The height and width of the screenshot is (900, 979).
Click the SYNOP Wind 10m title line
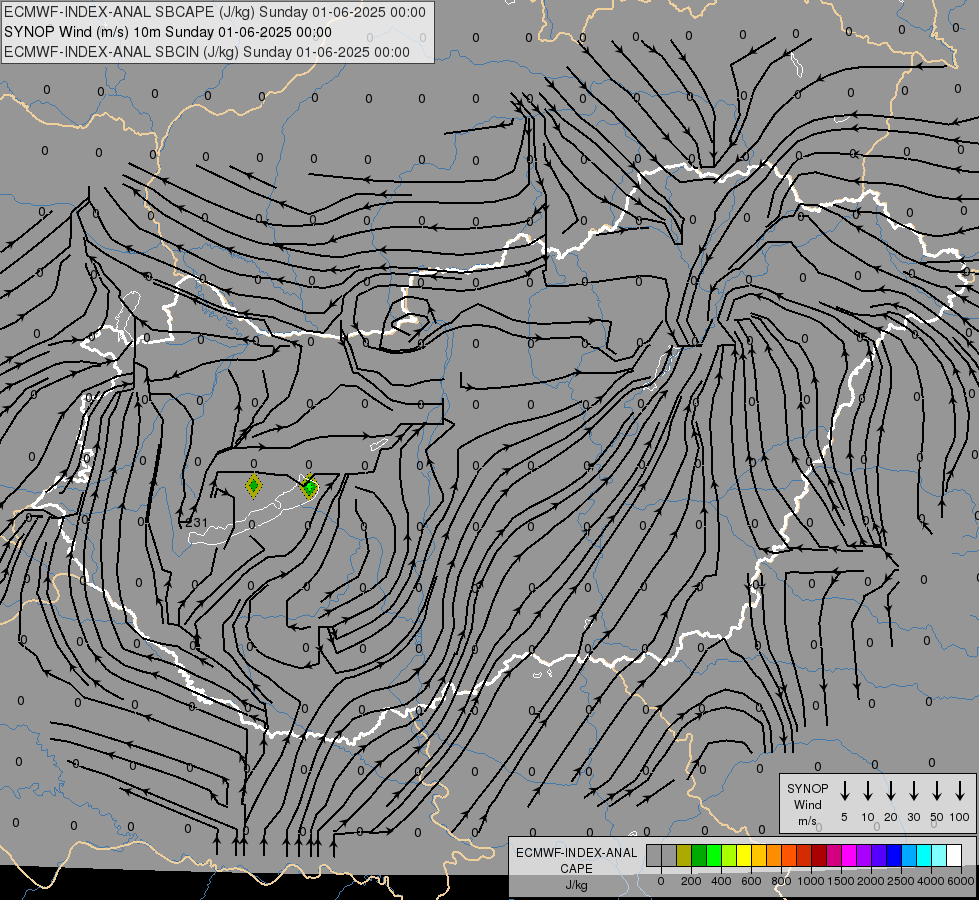click(x=168, y=32)
